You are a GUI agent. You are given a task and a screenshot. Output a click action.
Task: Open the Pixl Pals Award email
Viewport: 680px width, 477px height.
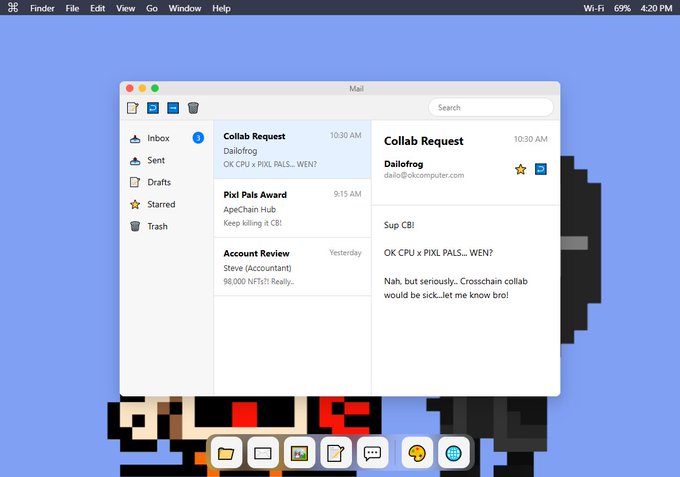292,208
